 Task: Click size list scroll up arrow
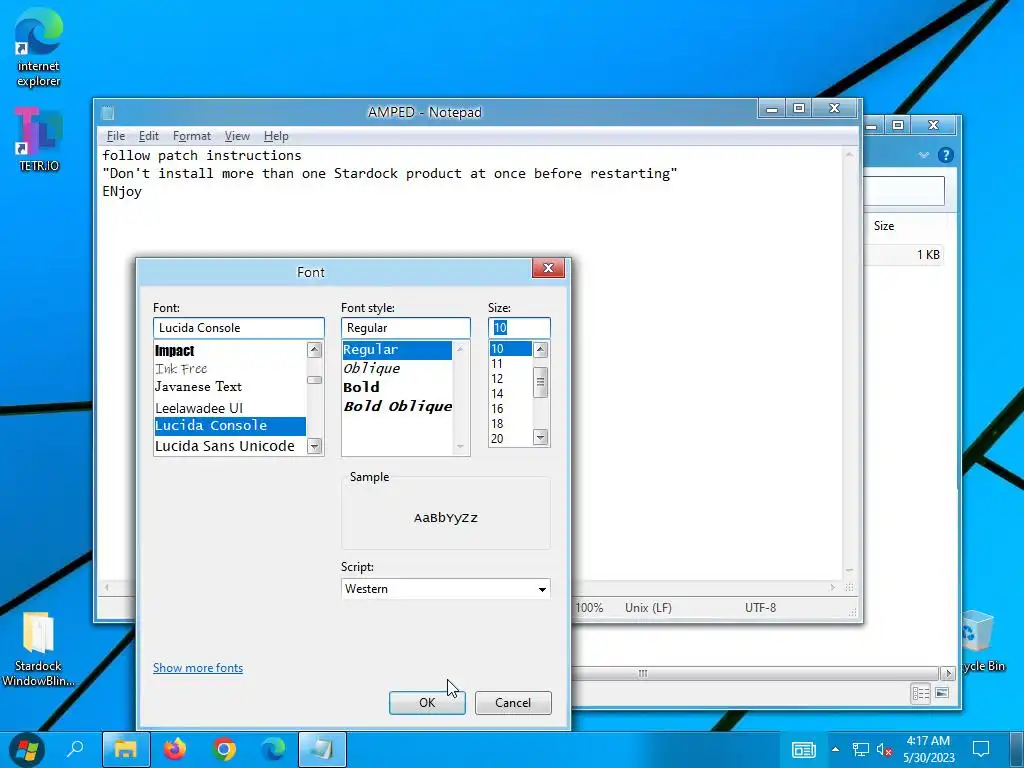(541, 349)
